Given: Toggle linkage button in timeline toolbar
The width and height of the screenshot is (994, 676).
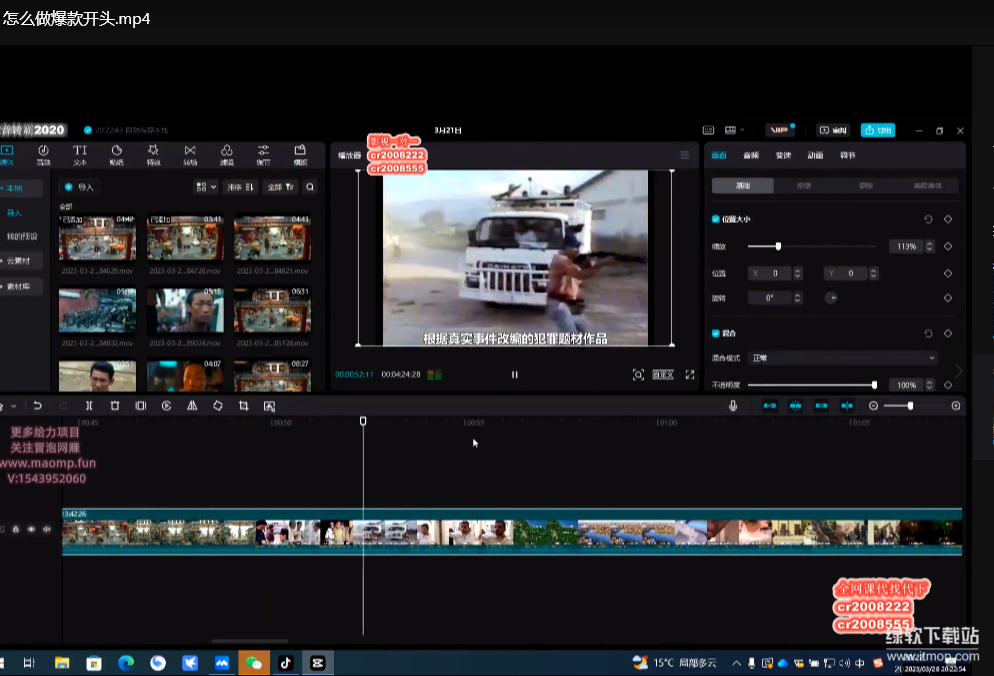Looking at the screenshot, I should pyautogui.click(x=821, y=406).
